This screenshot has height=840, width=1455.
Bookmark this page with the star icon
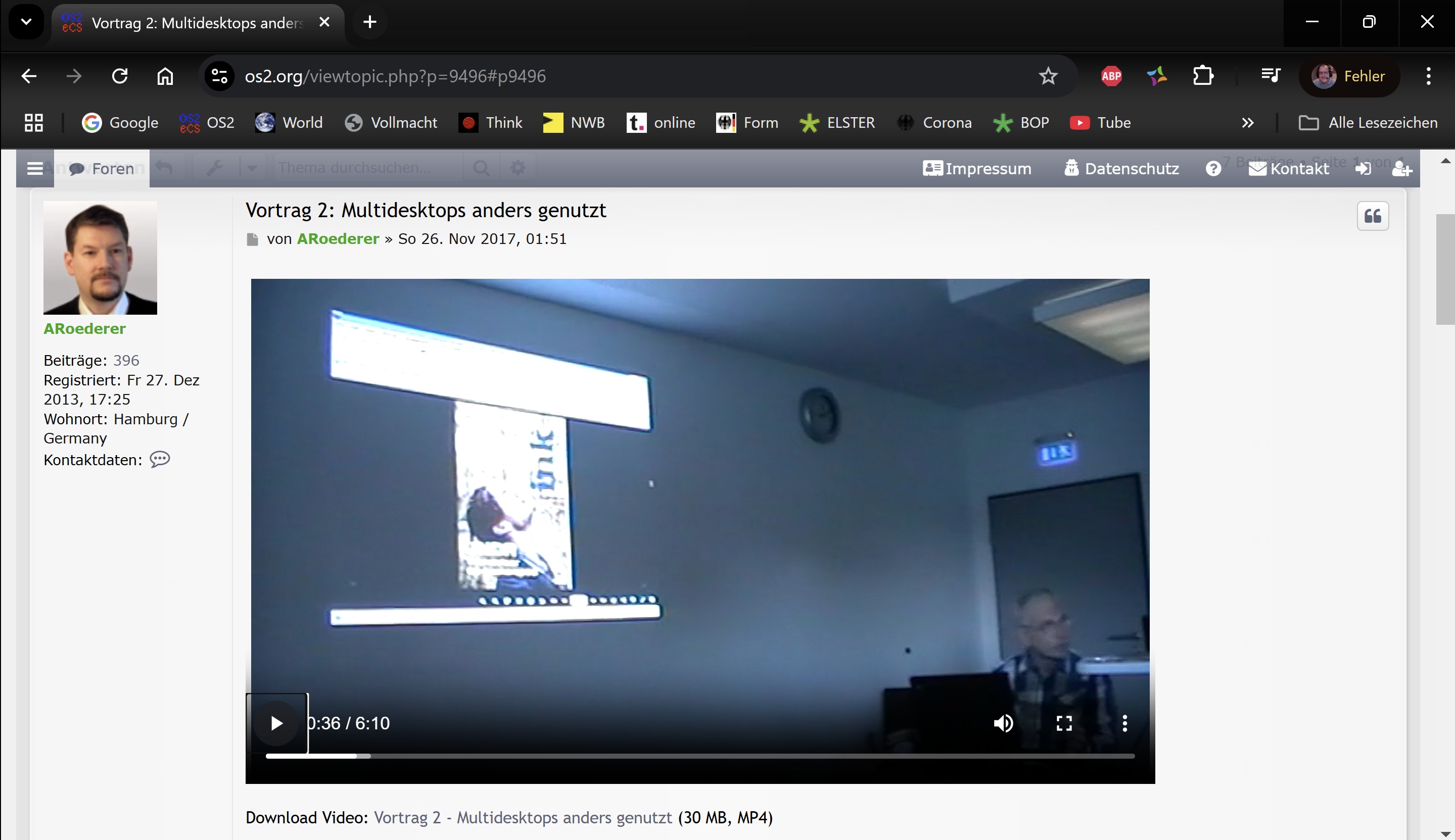point(1048,76)
